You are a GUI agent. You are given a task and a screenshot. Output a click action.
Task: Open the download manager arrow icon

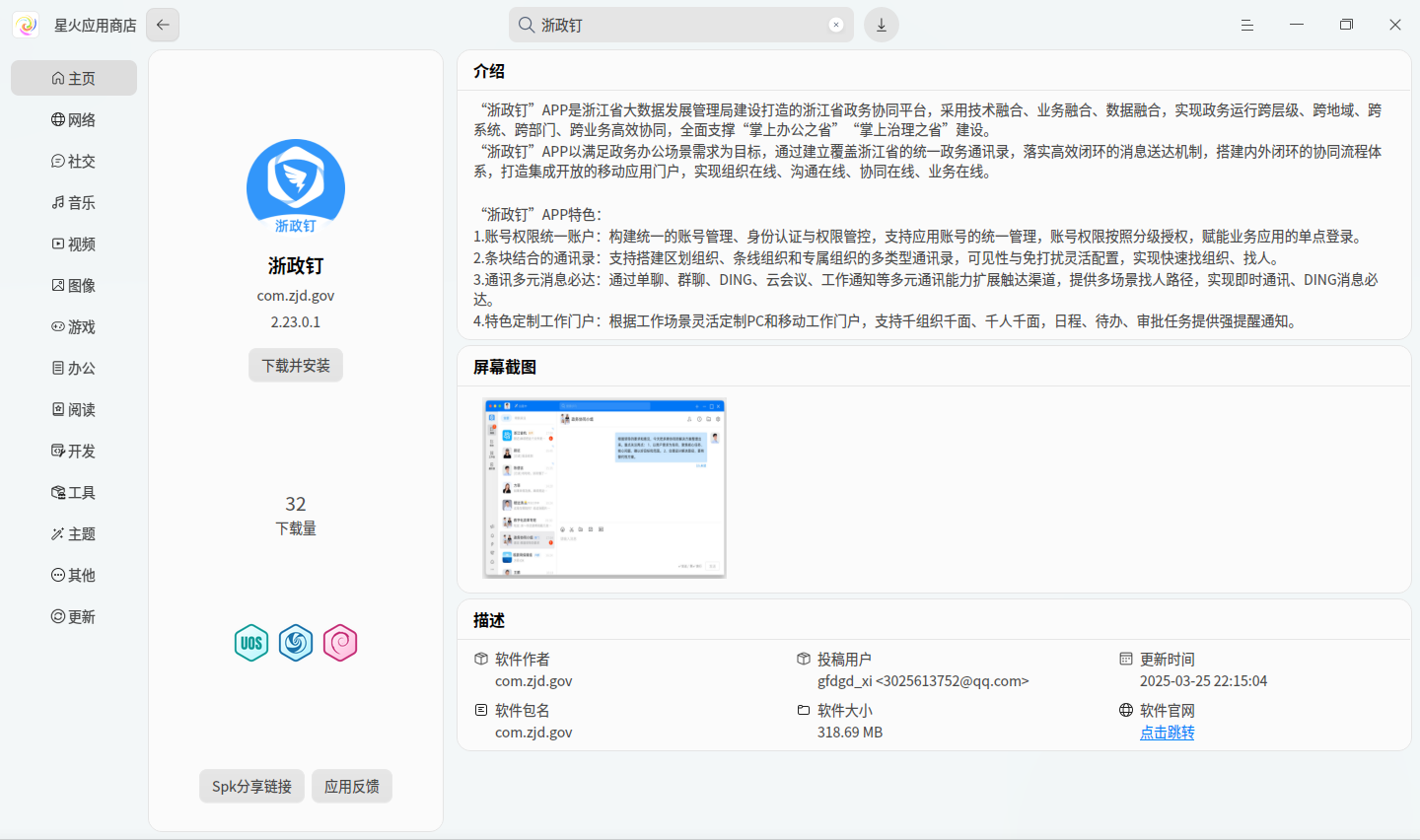[882, 25]
